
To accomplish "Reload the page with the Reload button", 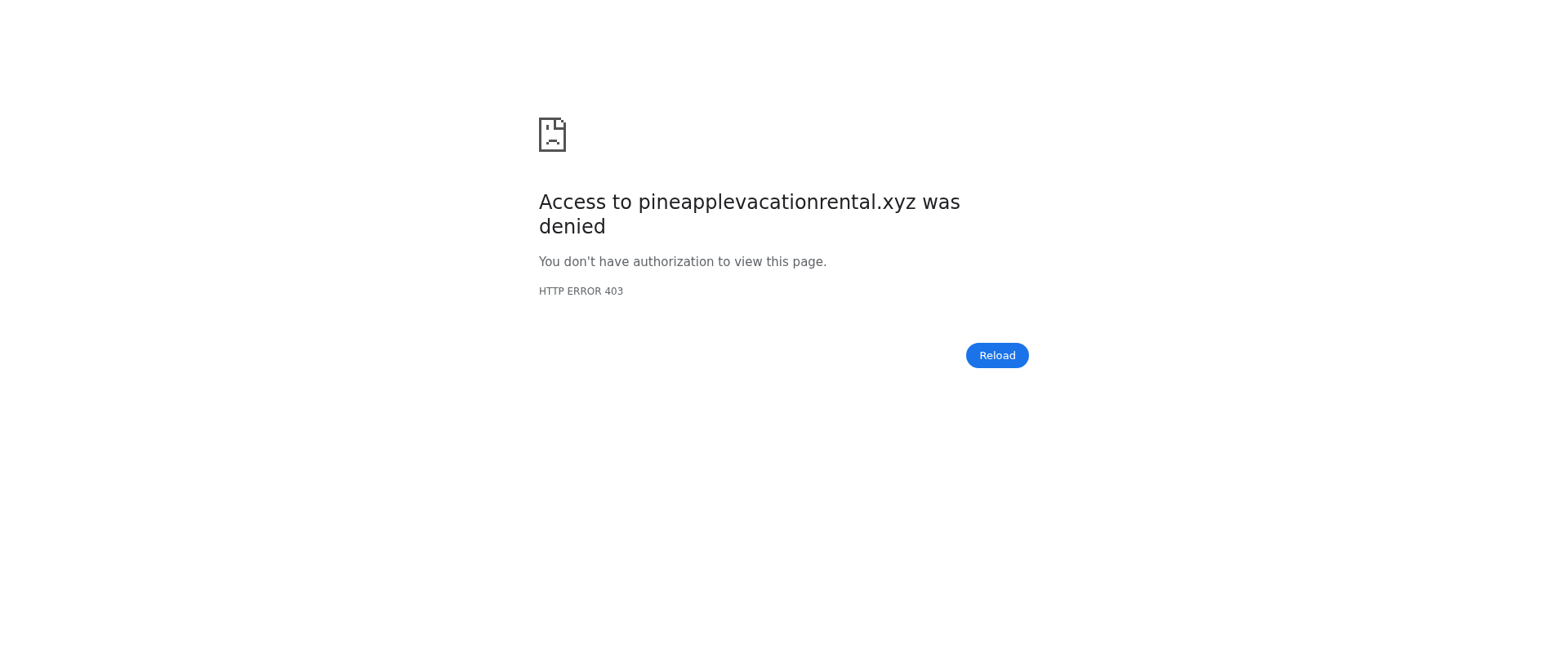I will [x=997, y=355].
